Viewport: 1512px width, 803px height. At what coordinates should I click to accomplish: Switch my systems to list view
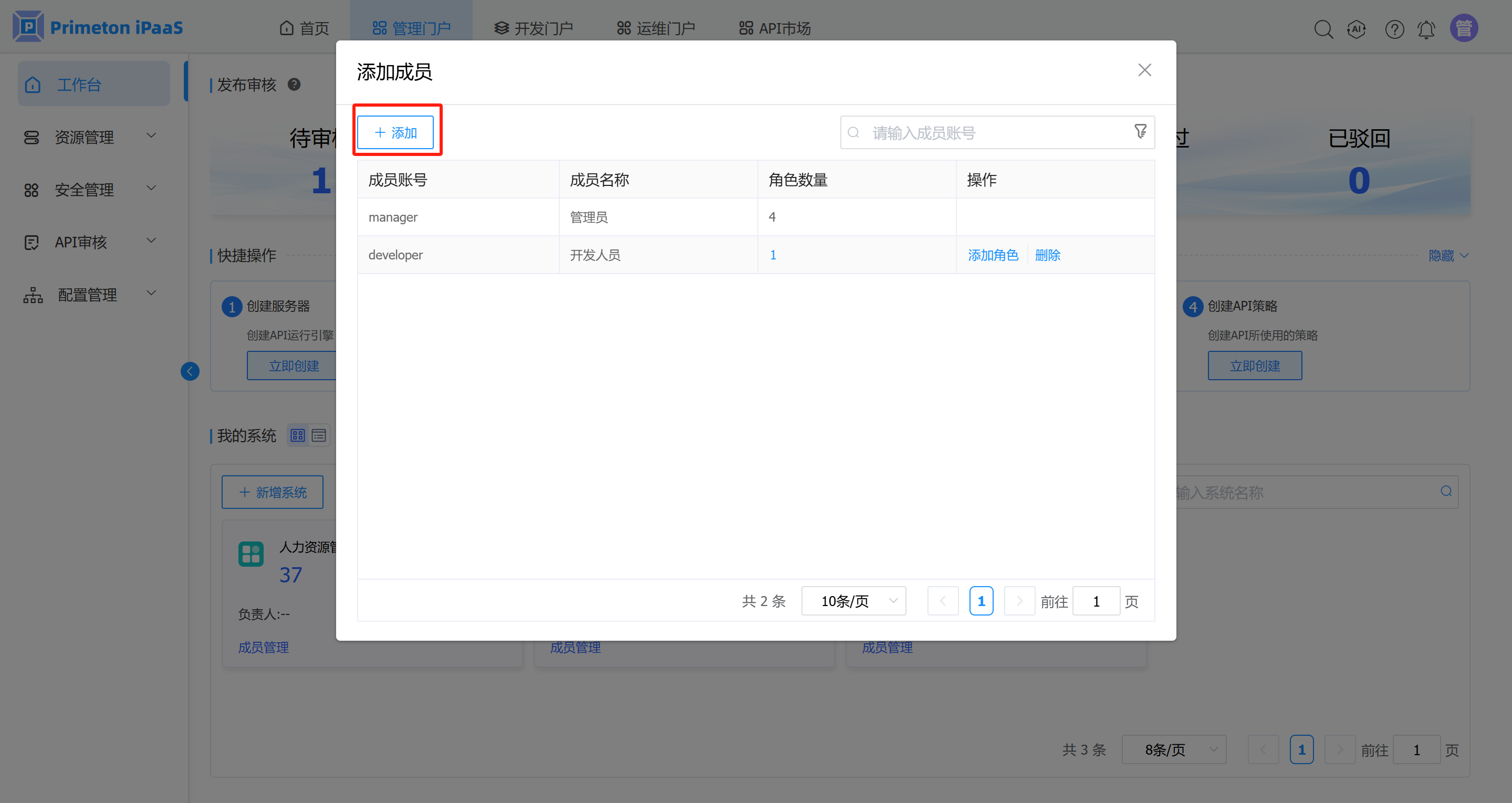[319, 435]
